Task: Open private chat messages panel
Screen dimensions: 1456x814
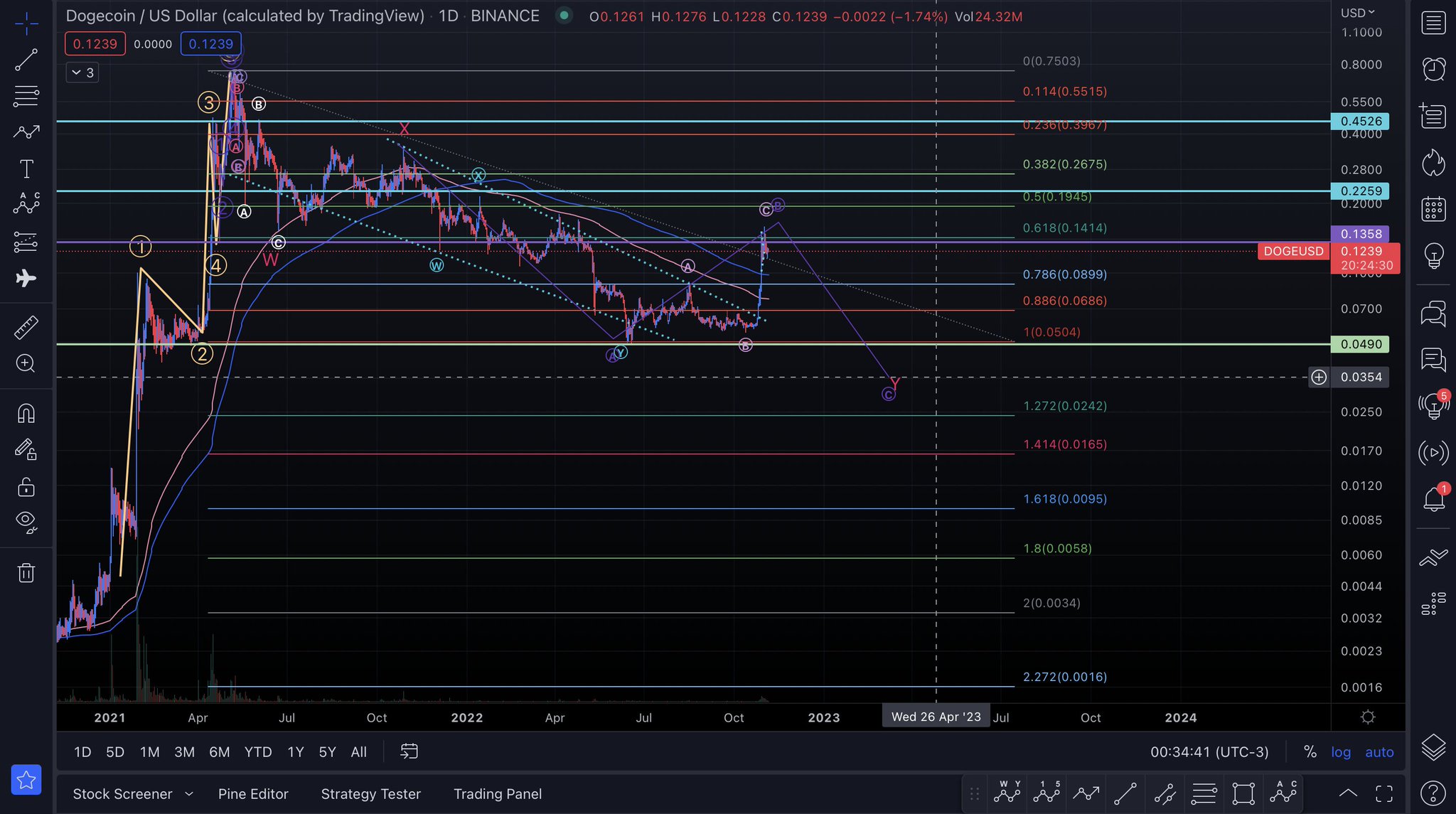Action: [x=1433, y=360]
